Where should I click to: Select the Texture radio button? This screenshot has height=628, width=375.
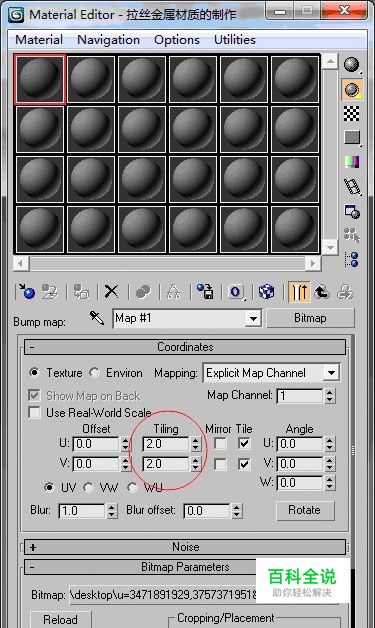34,373
